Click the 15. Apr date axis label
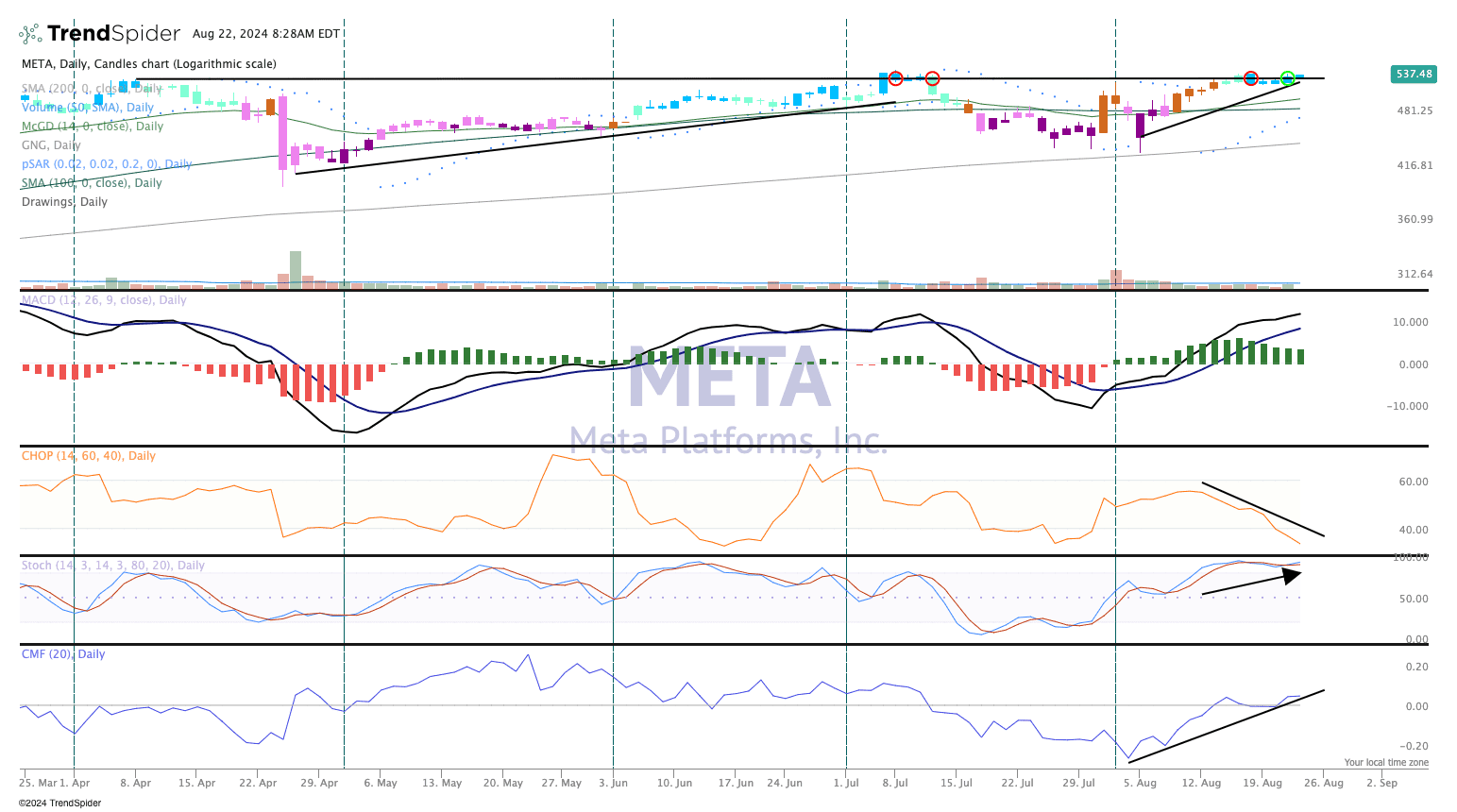Image resolution: width=1457 pixels, height=812 pixels. point(196,783)
